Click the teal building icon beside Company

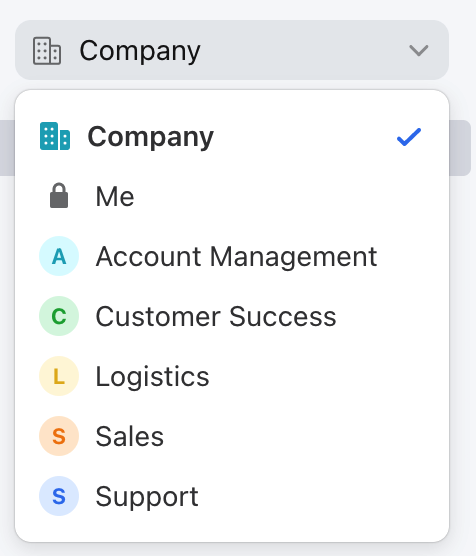tap(55, 136)
